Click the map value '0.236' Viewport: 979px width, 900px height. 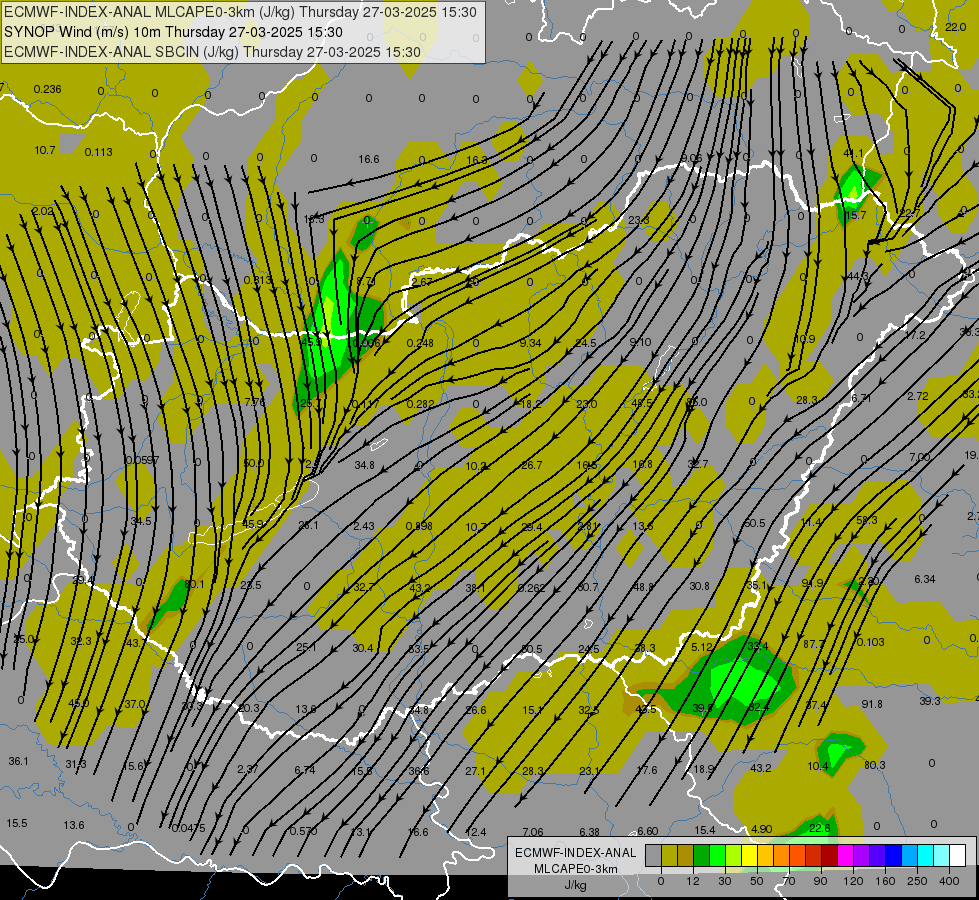point(47,89)
